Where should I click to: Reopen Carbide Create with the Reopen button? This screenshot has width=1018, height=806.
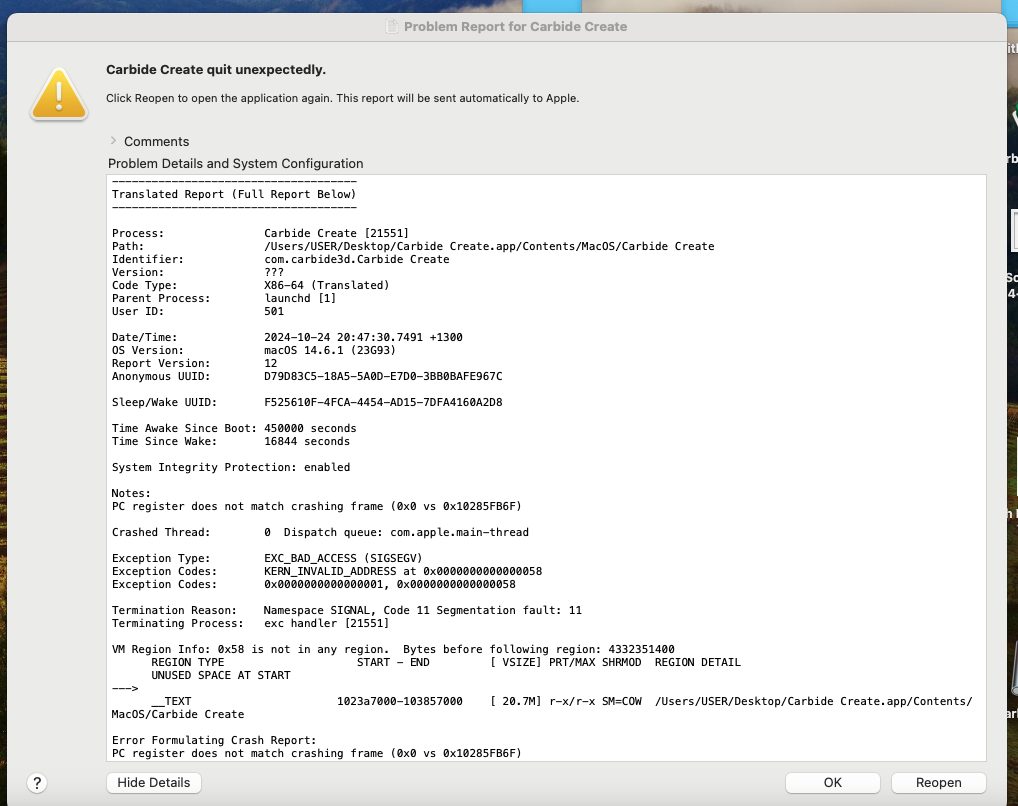(938, 783)
